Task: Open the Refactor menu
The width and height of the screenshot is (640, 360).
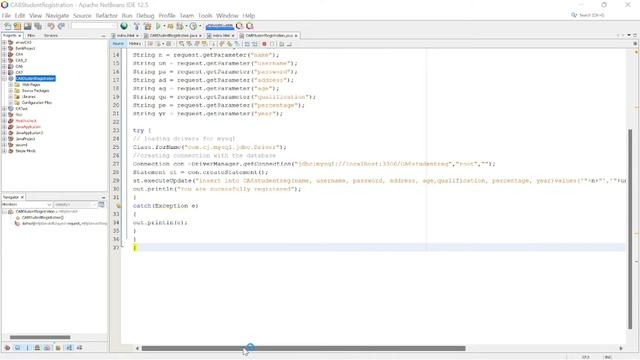Action: point(106,16)
